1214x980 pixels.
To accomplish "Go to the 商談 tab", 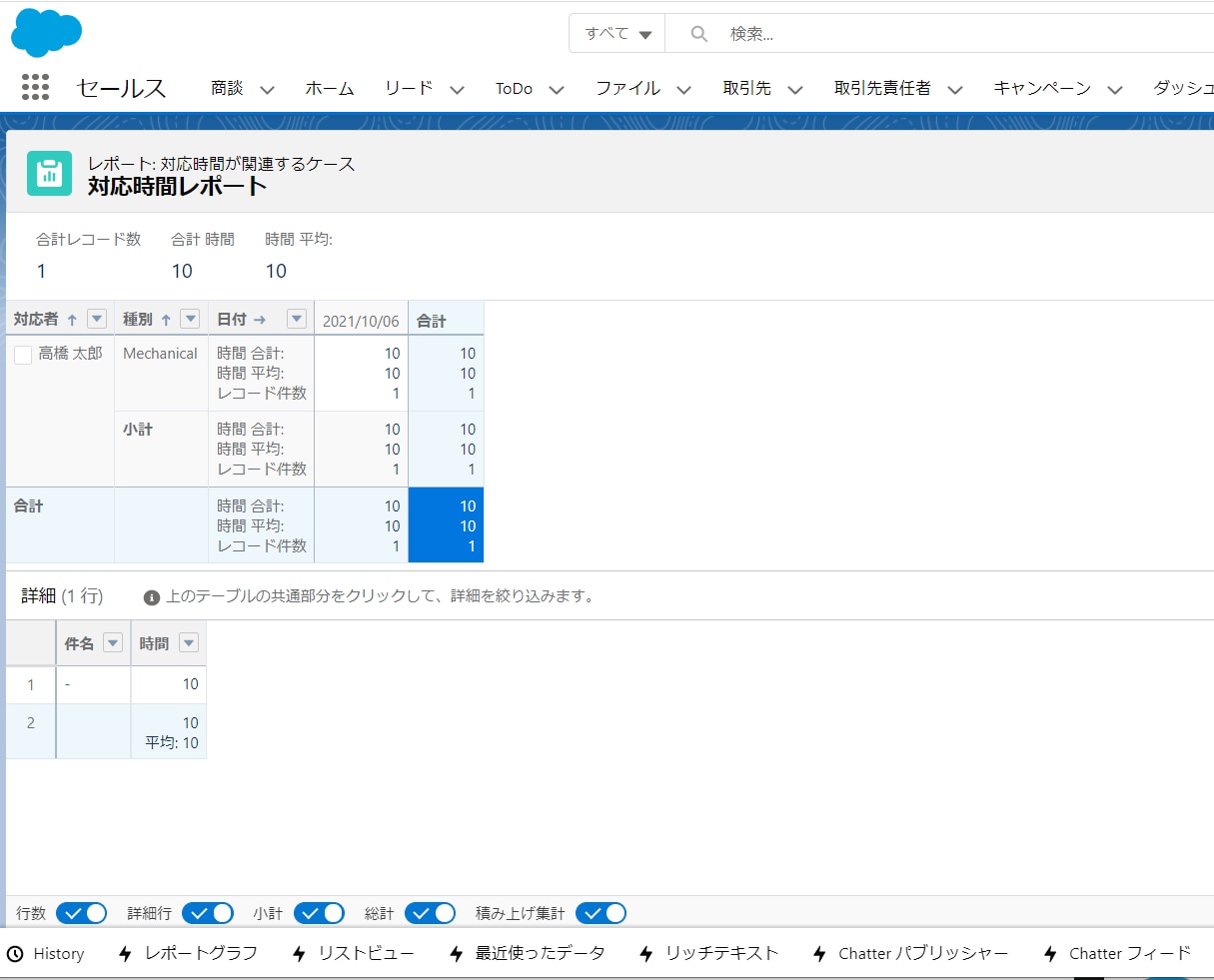I will click(x=227, y=88).
